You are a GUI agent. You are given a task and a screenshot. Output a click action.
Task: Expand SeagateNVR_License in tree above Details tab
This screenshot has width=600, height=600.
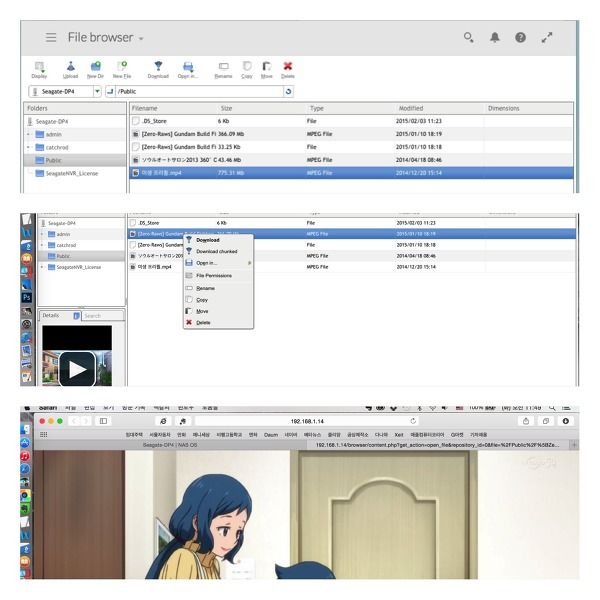pos(42,267)
